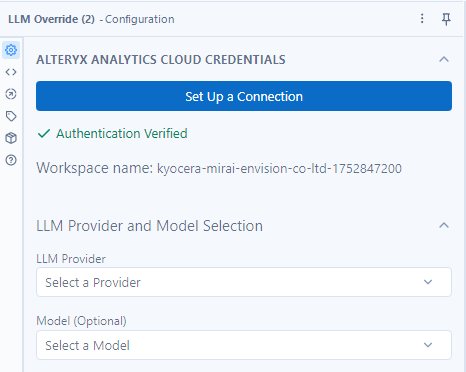Click the LLM Provider and Model Selection heading
The image size is (466, 372).
(149, 226)
